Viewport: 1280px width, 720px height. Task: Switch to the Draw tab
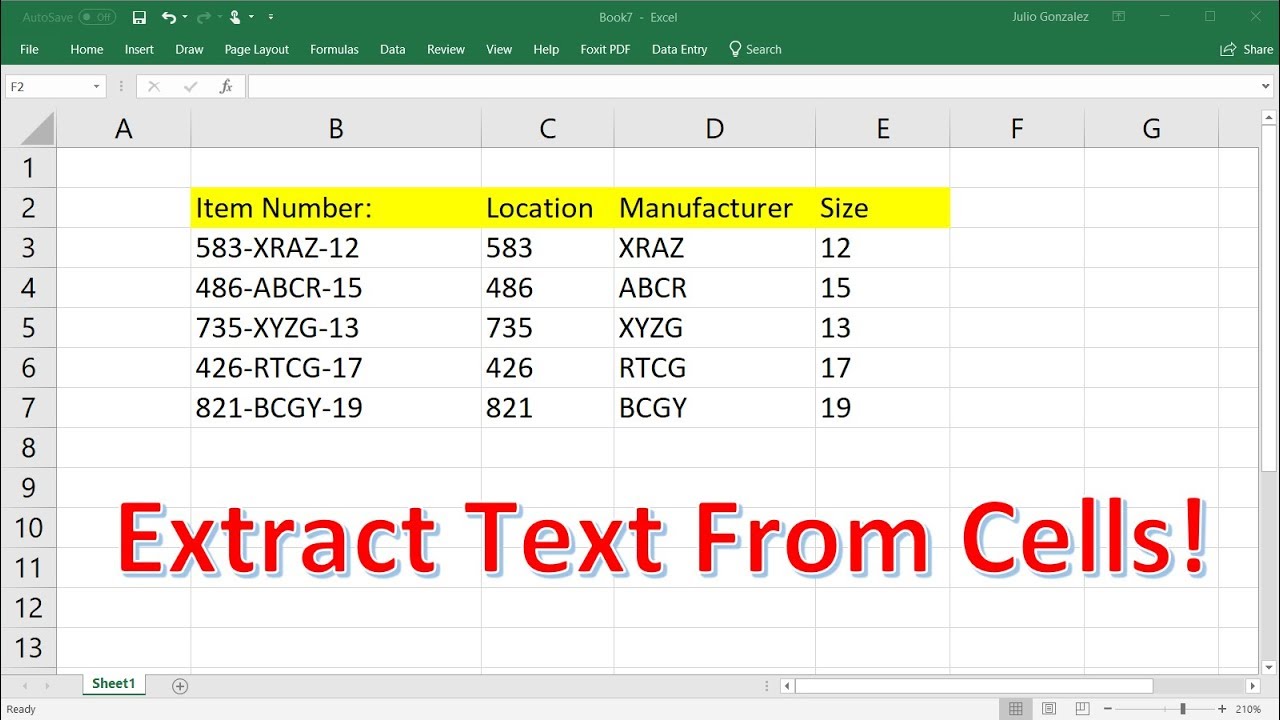189,49
